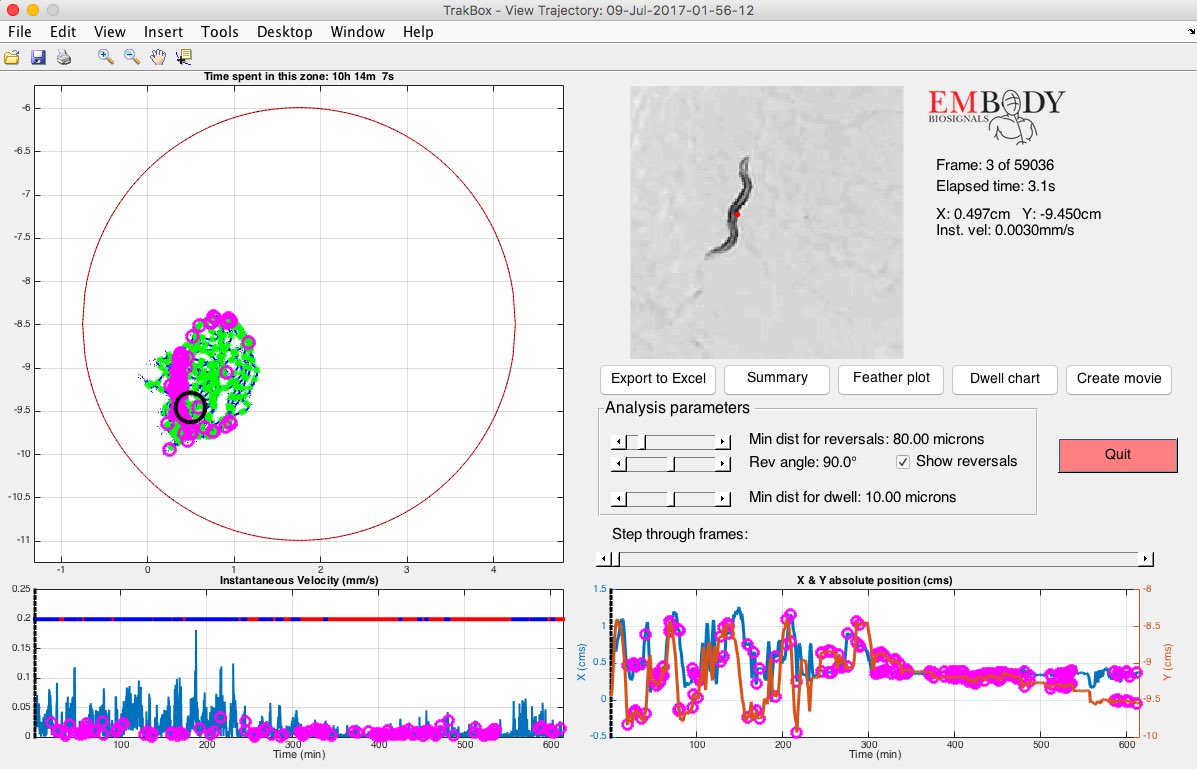This screenshot has width=1197, height=769.
Task: Click the 'Inst. vel: 0.0030mm/s' text
Action: pyautogui.click(x=1005, y=231)
